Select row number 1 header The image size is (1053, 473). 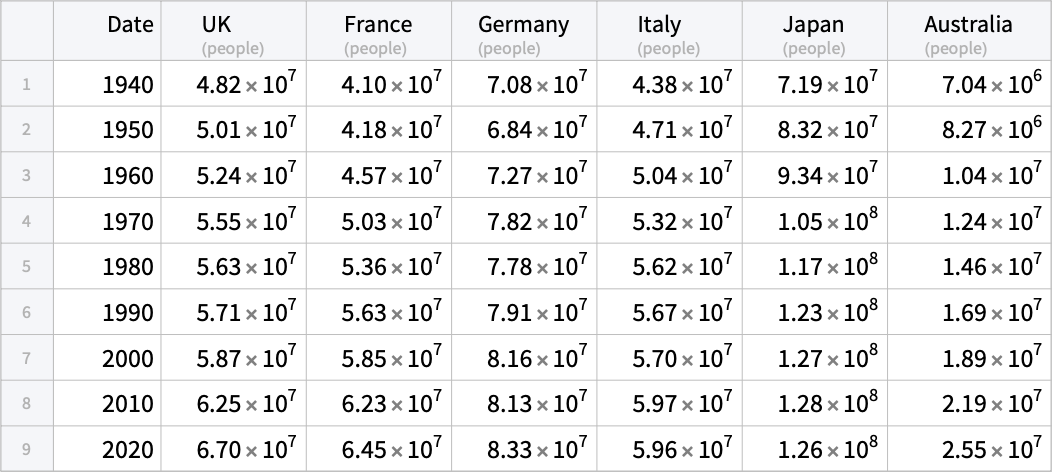27,84
